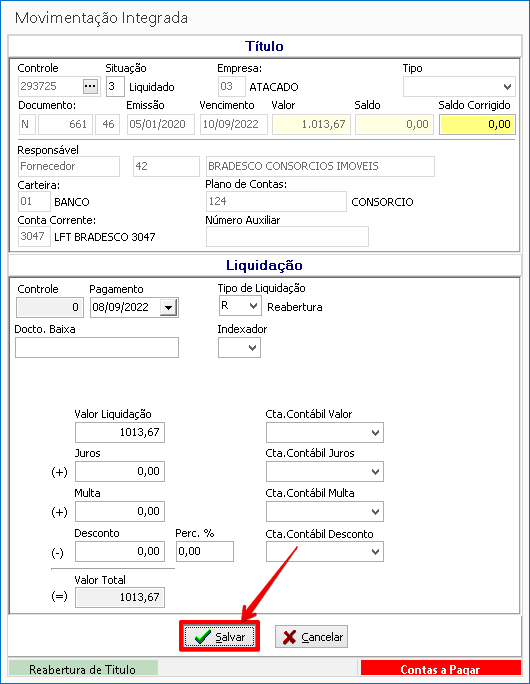Select the Multa value field
The height and width of the screenshot is (684, 530).
pos(120,511)
